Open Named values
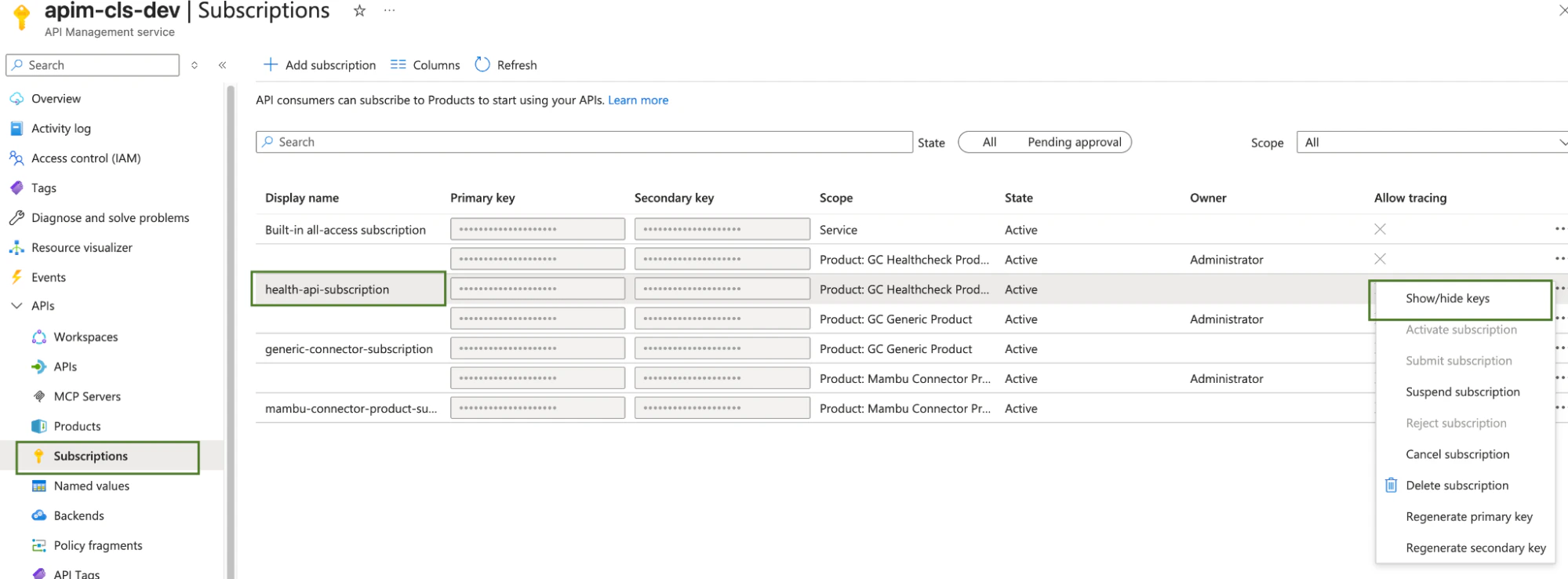 [x=92, y=486]
